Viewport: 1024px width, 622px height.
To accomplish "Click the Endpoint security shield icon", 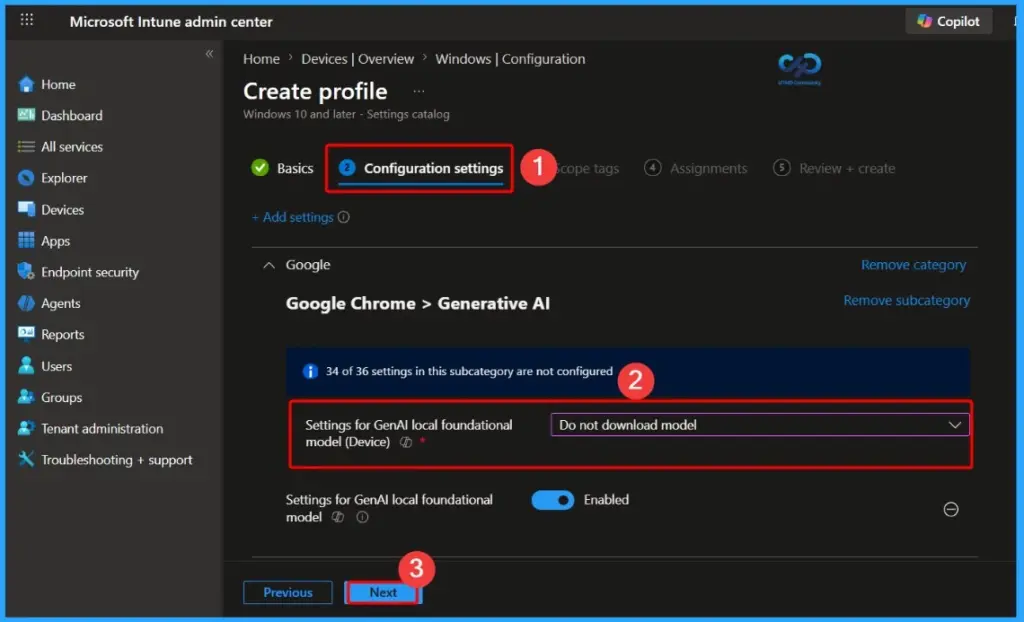I will pyautogui.click(x=26, y=271).
